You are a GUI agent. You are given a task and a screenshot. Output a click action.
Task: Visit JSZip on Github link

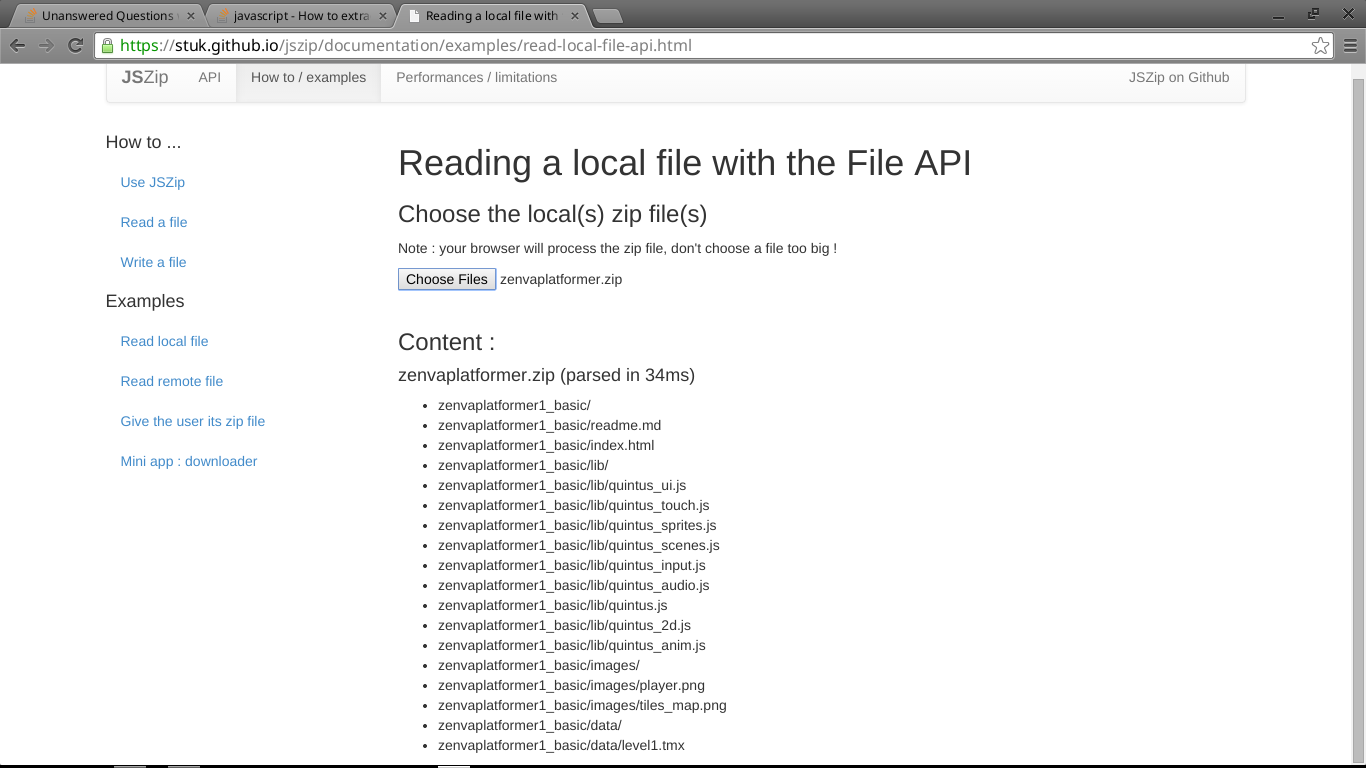[1179, 77]
